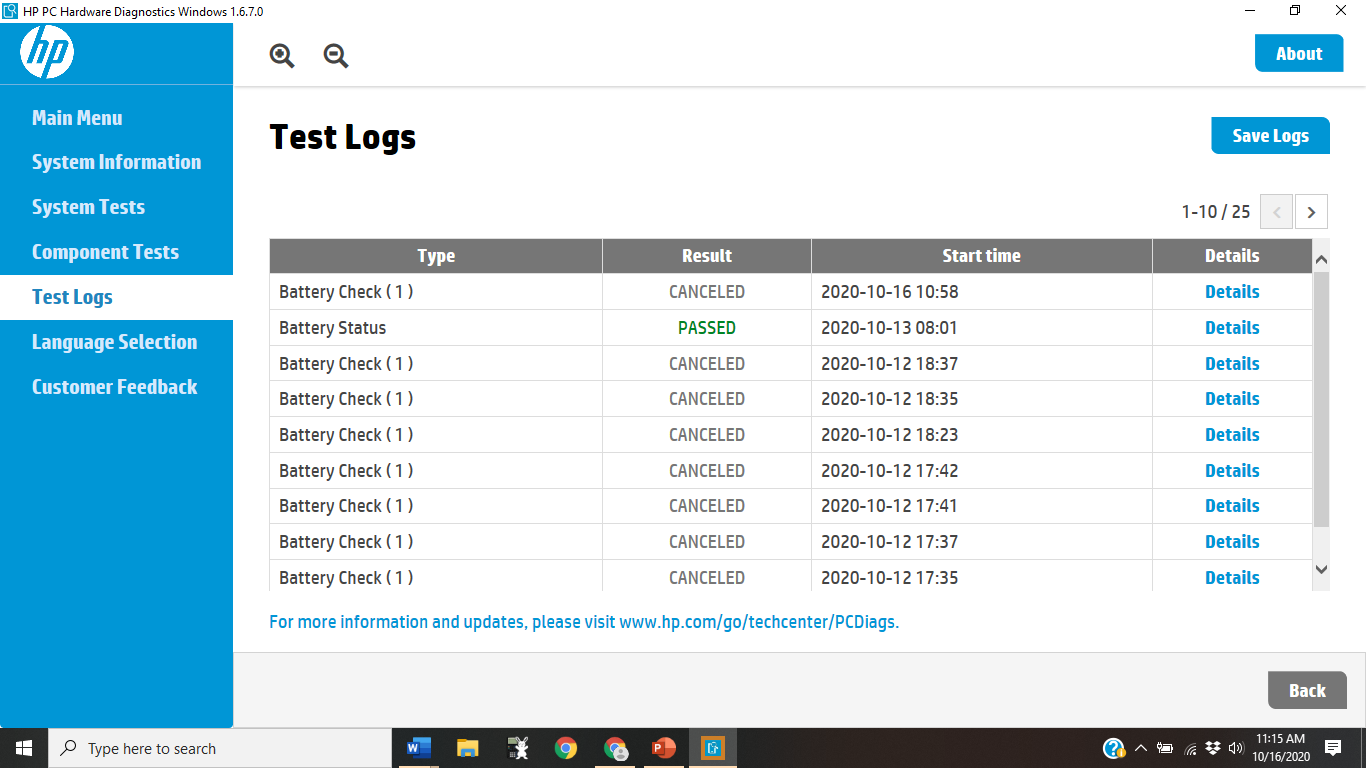Open the Action Center notifications icon
1366x768 pixels.
pyautogui.click(x=1333, y=748)
